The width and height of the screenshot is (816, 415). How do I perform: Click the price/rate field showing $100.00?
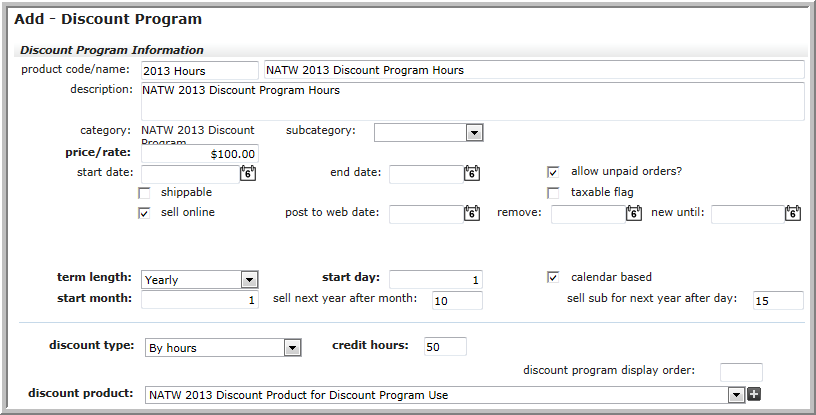tap(200, 154)
